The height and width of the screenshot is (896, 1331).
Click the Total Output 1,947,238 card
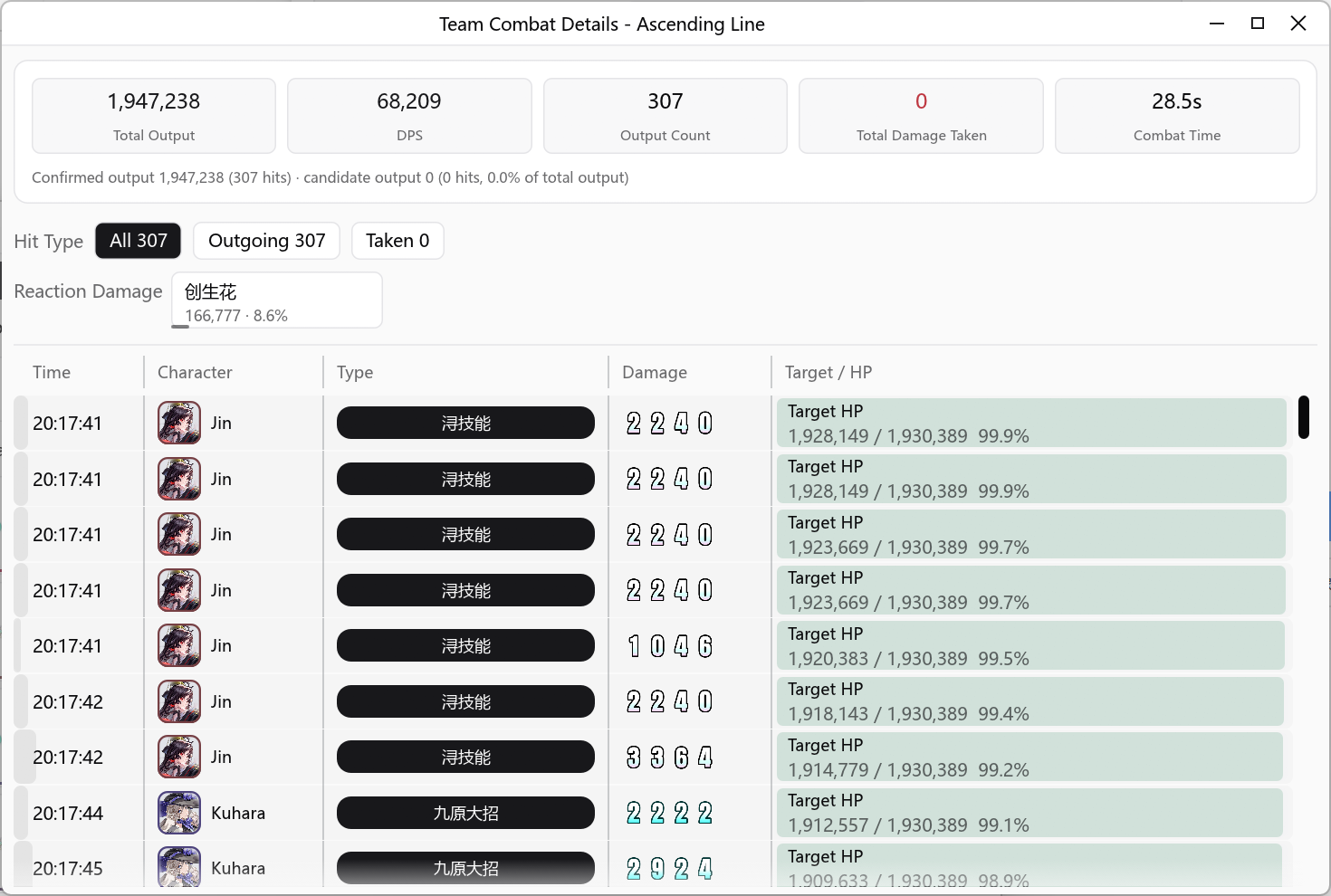pyautogui.click(x=154, y=116)
